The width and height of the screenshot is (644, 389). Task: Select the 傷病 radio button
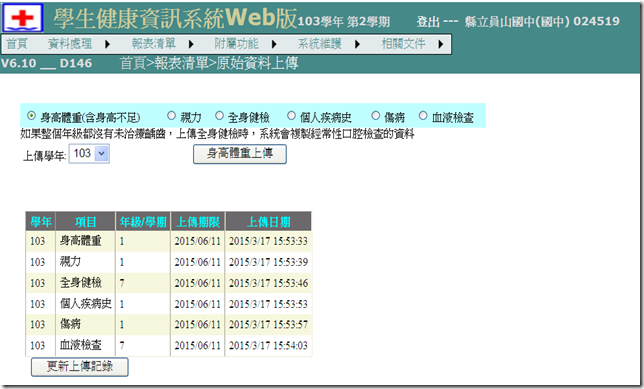click(375, 116)
